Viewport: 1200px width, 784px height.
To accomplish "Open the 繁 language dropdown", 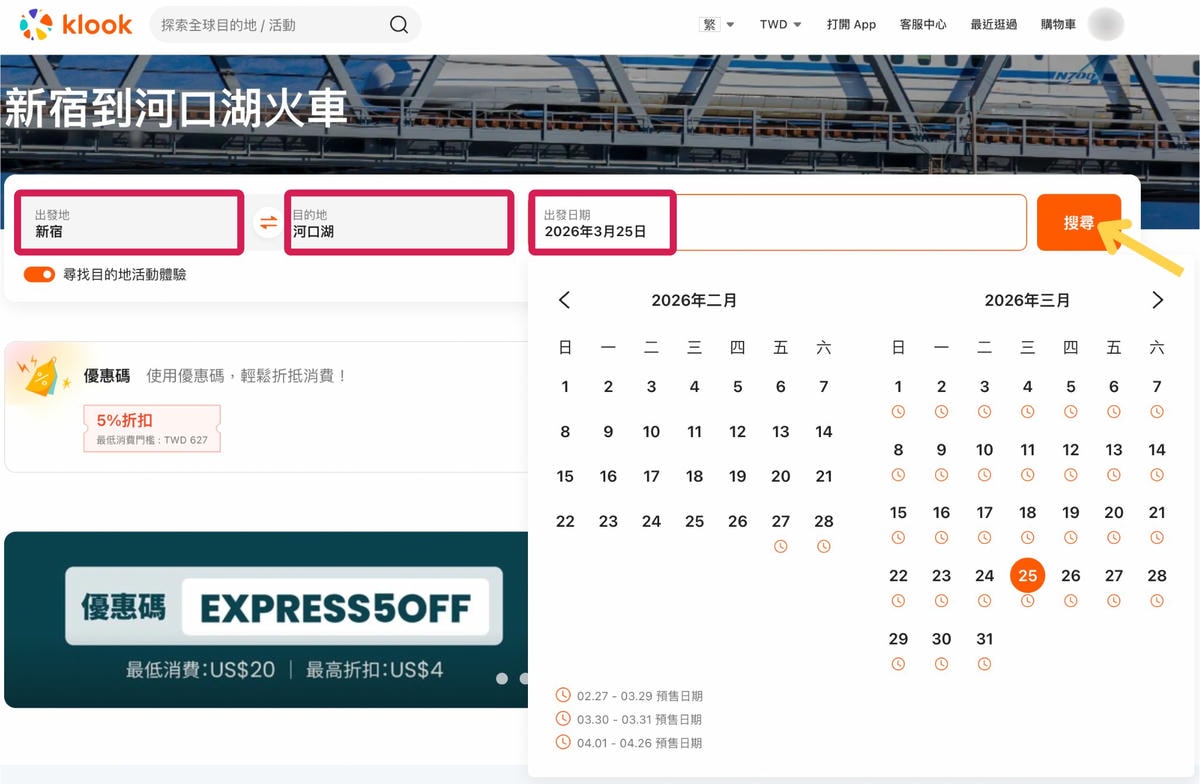I will point(717,25).
